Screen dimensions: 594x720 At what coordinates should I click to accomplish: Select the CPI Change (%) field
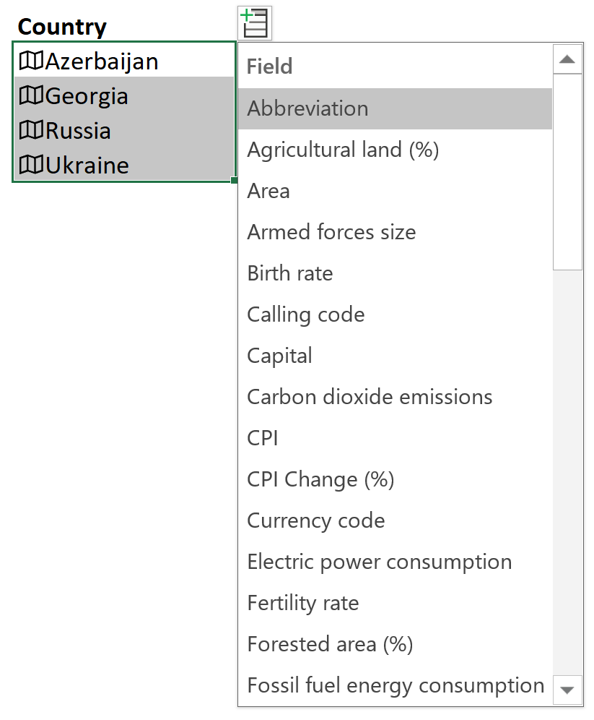(395, 479)
